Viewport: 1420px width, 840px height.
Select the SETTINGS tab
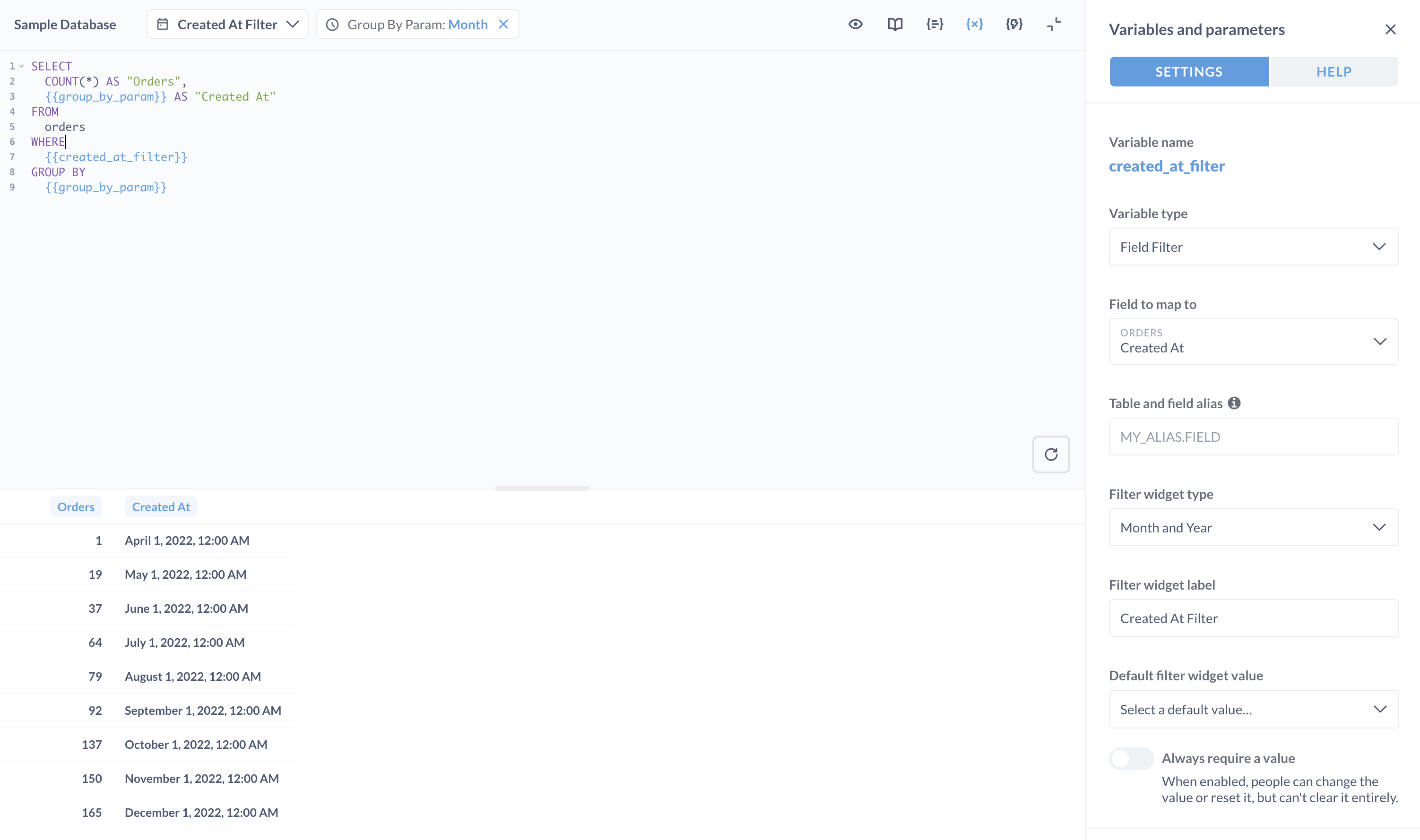click(x=1188, y=72)
